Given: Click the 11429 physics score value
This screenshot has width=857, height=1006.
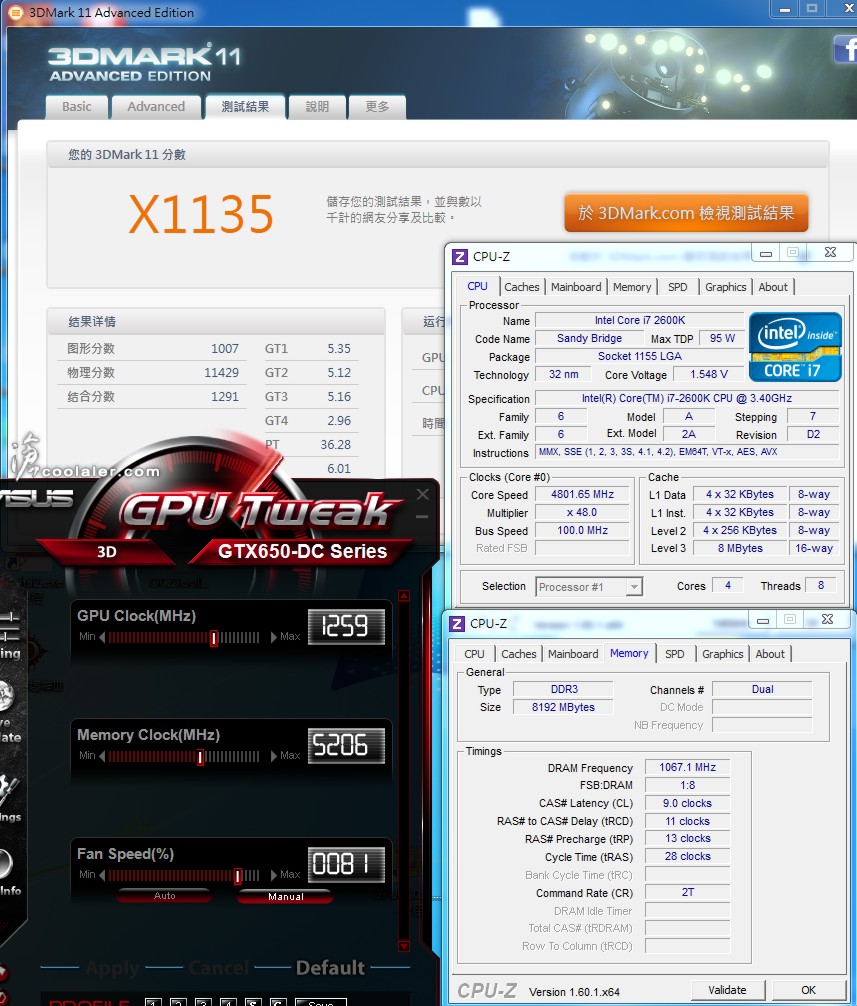Looking at the screenshot, I should pos(221,373).
